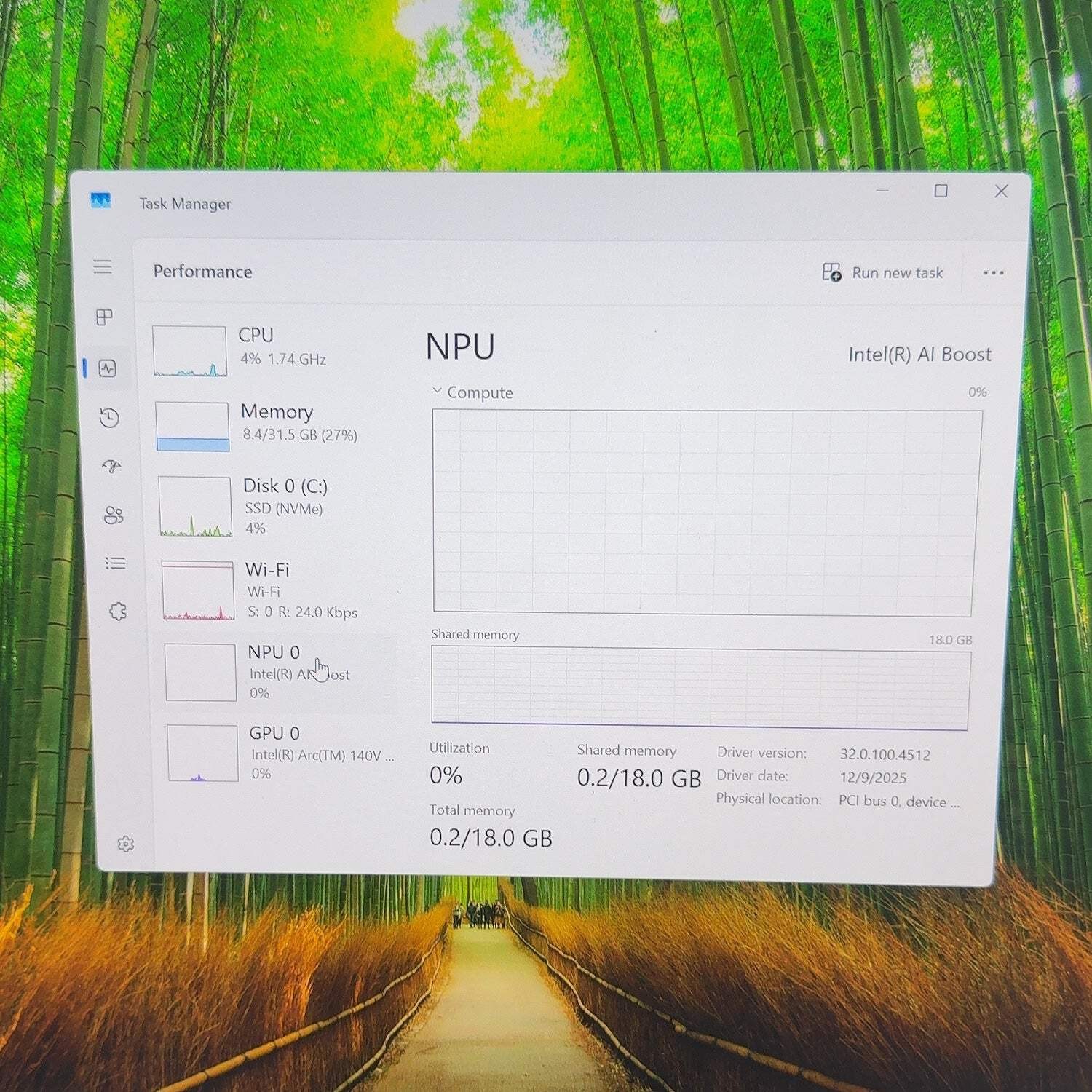This screenshot has height=1092, width=1092.
Task: Click the Task Manager app icon
Action: [x=100, y=200]
